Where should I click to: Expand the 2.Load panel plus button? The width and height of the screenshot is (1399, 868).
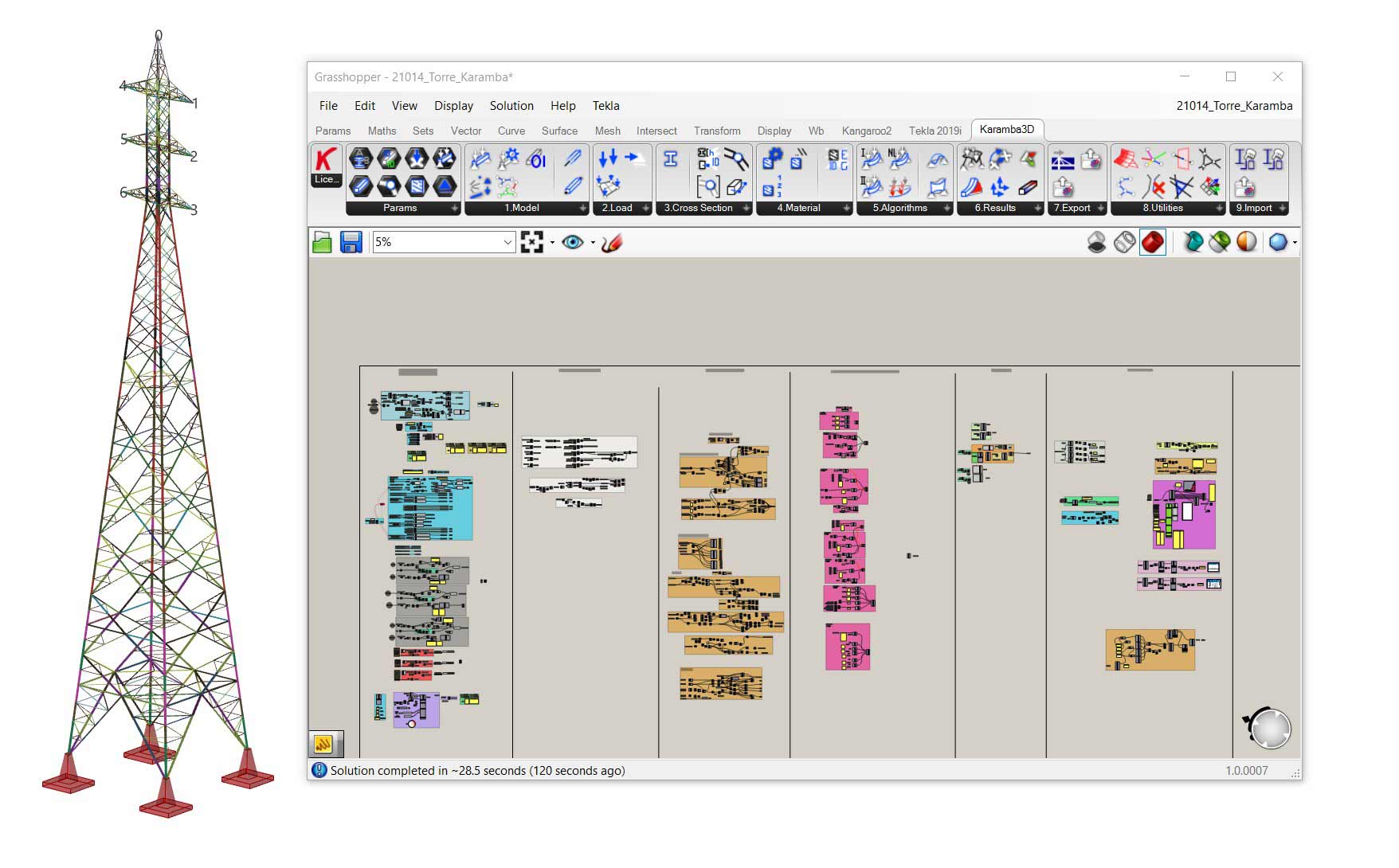pyautogui.click(x=646, y=209)
